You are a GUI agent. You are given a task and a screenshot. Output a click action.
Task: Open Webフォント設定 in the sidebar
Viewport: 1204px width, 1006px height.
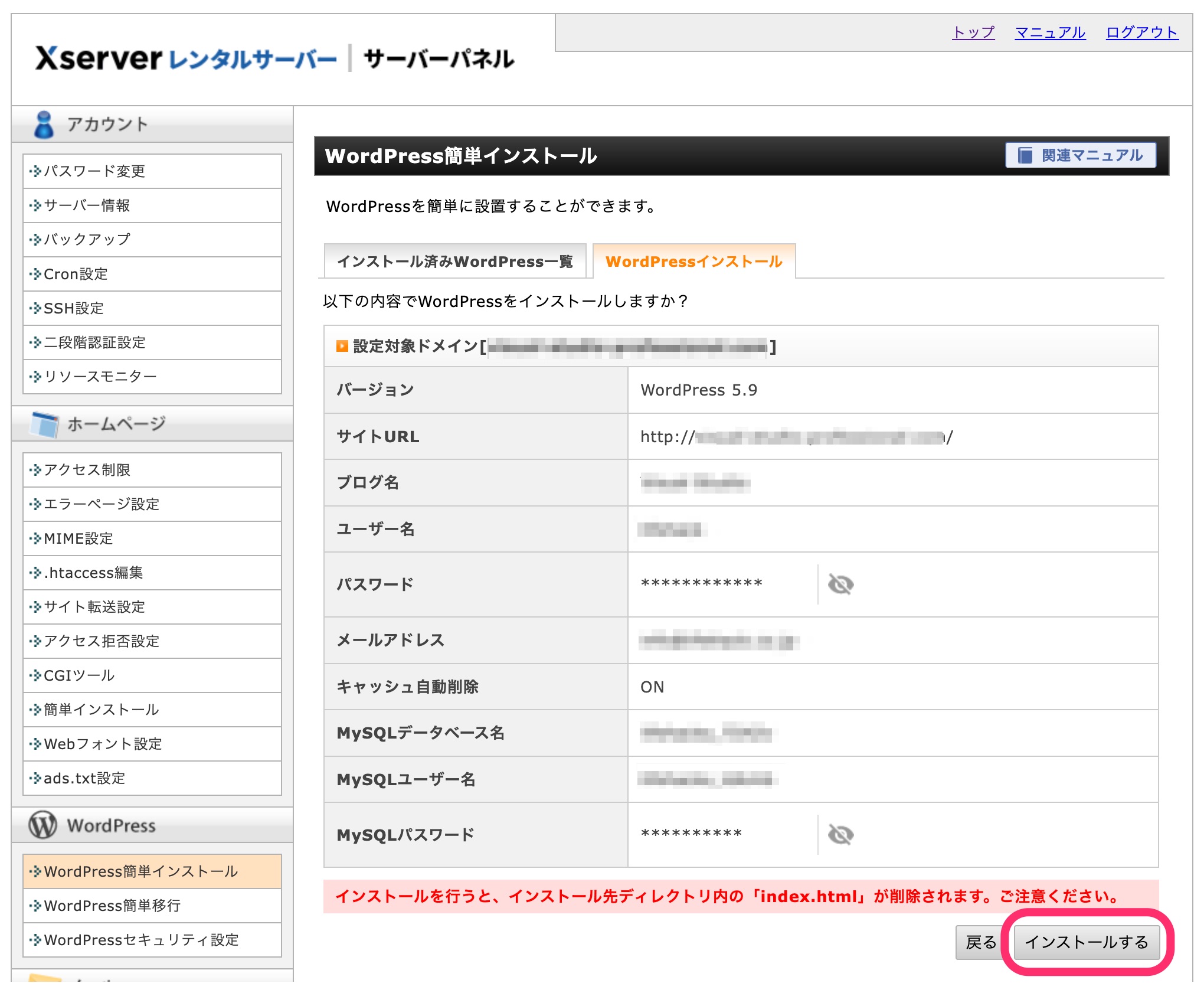coord(152,744)
